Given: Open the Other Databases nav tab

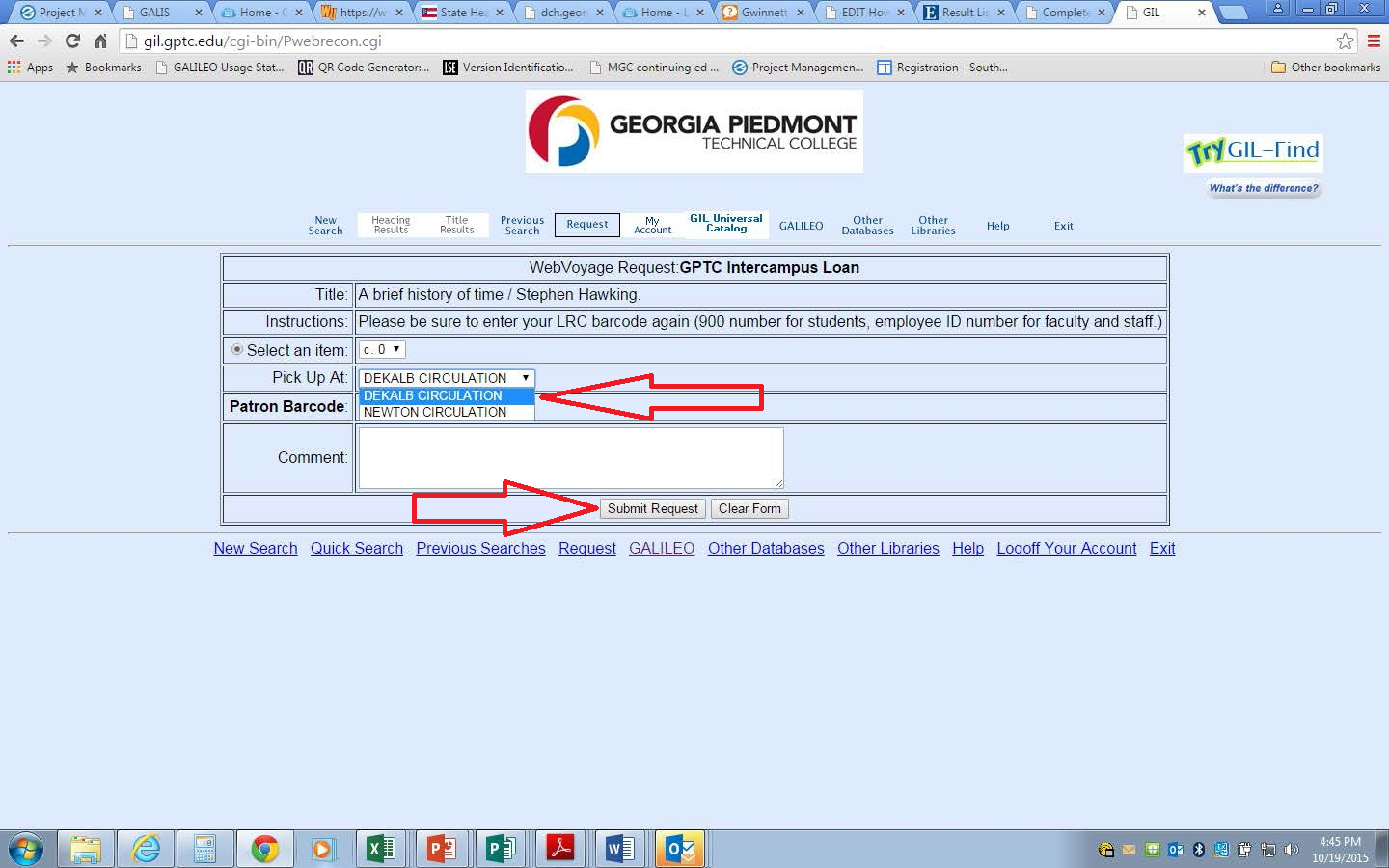Looking at the screenshot, I should [867, 226].
